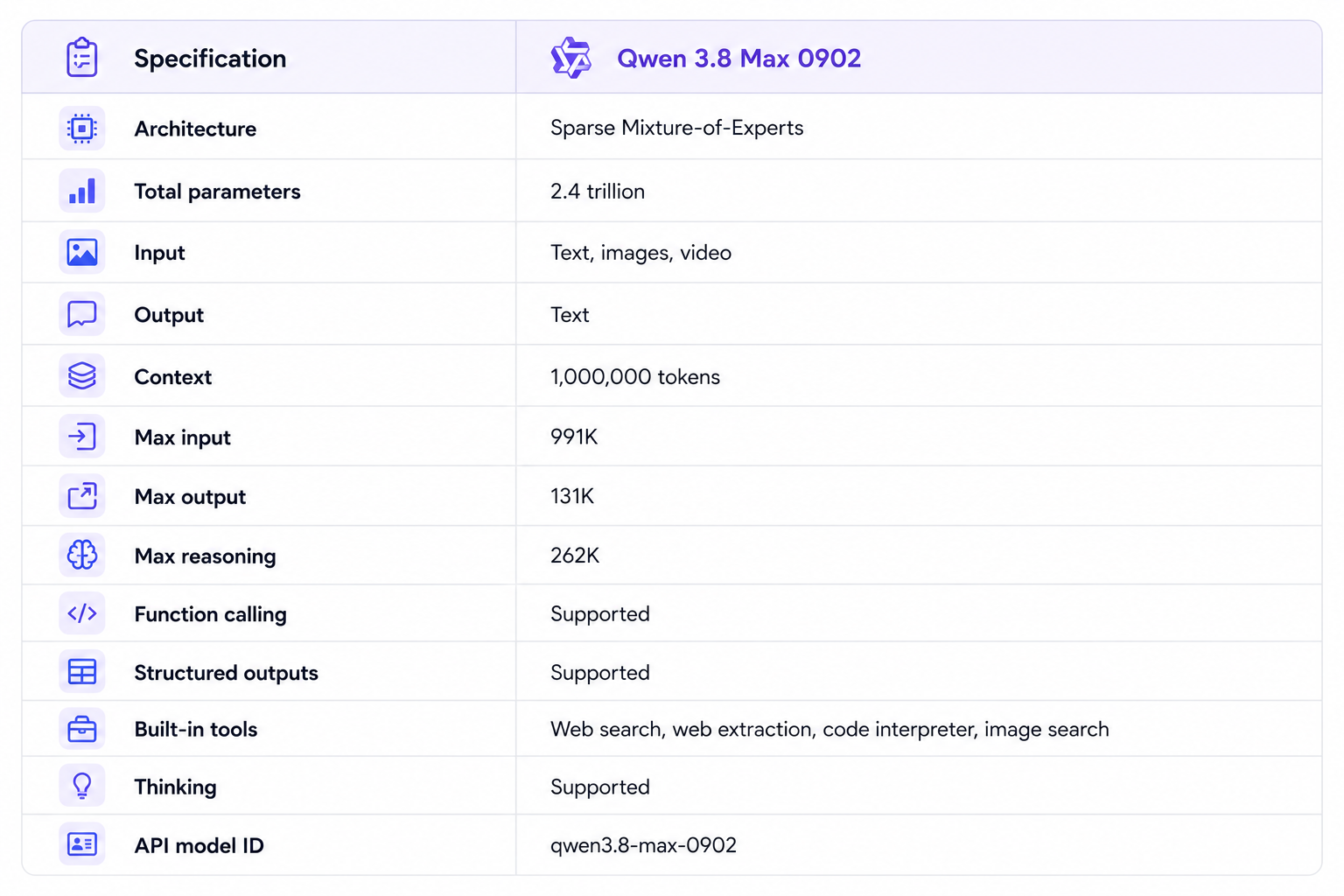Click the 1,000,000 tokens value
Image resolution: width=1344 pixels, height=896 pixels.
pos(635,377)
